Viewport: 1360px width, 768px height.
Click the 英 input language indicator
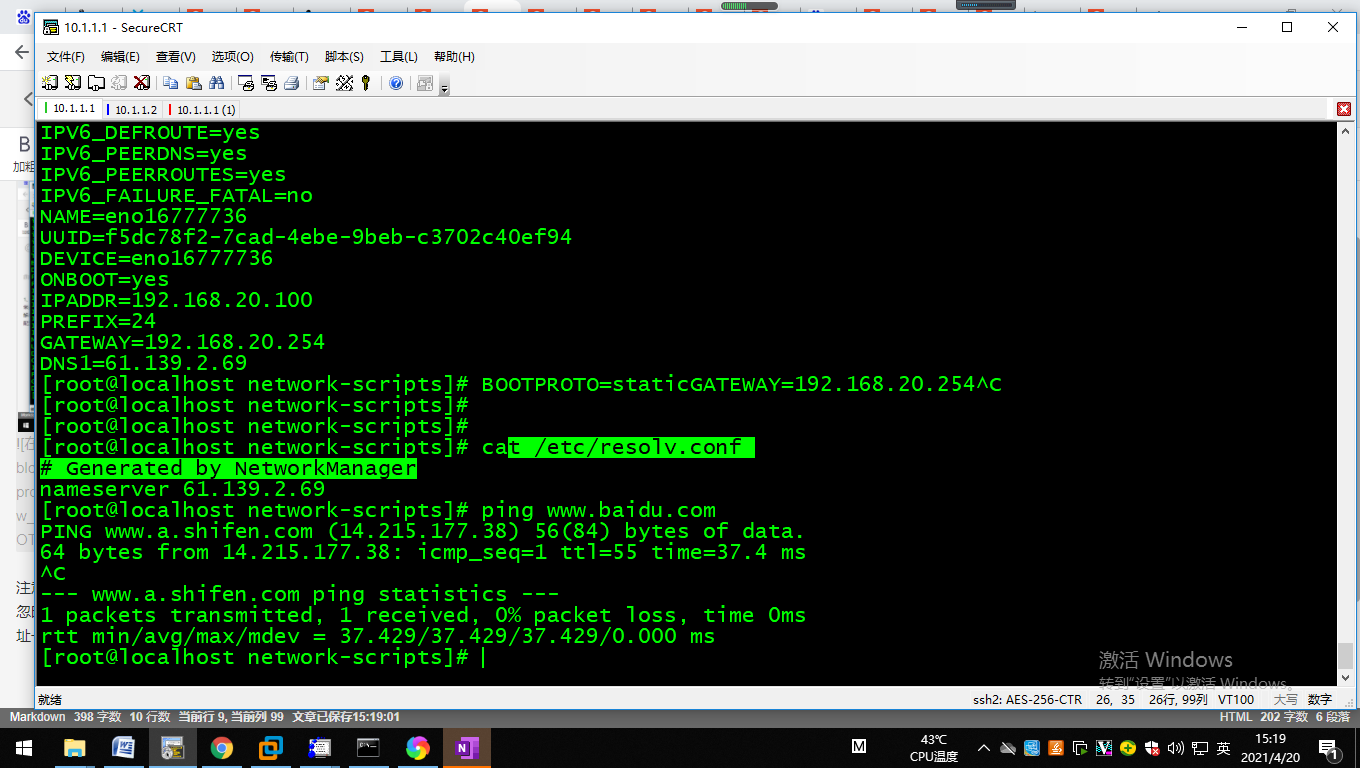tap(1223, 748)
